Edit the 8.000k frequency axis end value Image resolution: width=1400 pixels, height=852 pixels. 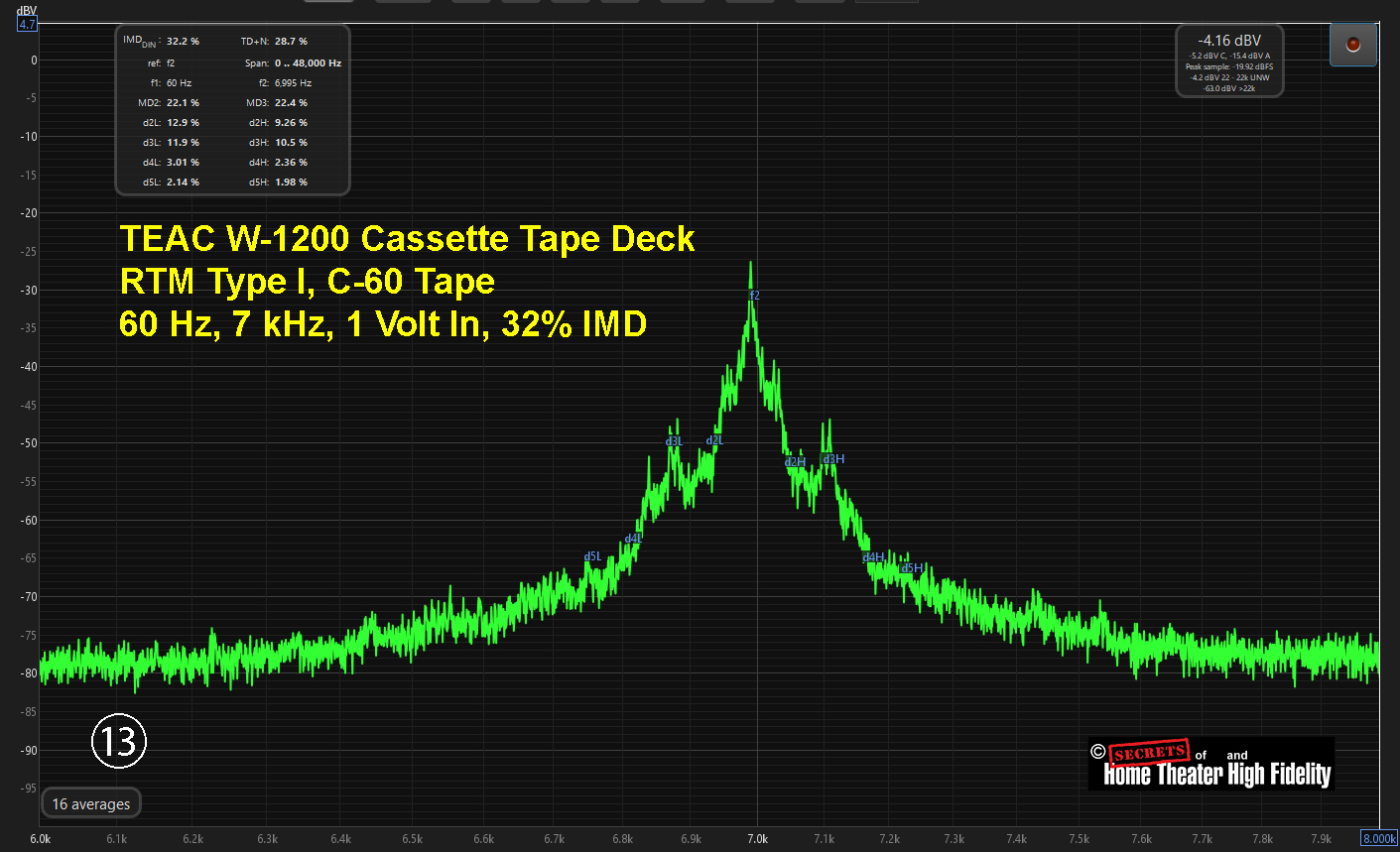1378,838
